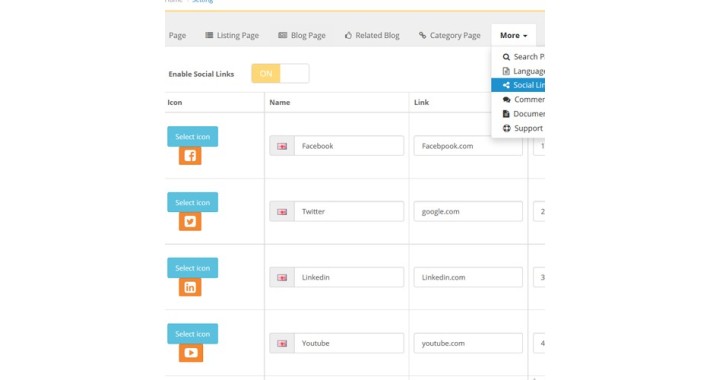Click the Link column header
Image resolution: width=710 pixels, height=380 pixels.
click(x=421, y=102)
